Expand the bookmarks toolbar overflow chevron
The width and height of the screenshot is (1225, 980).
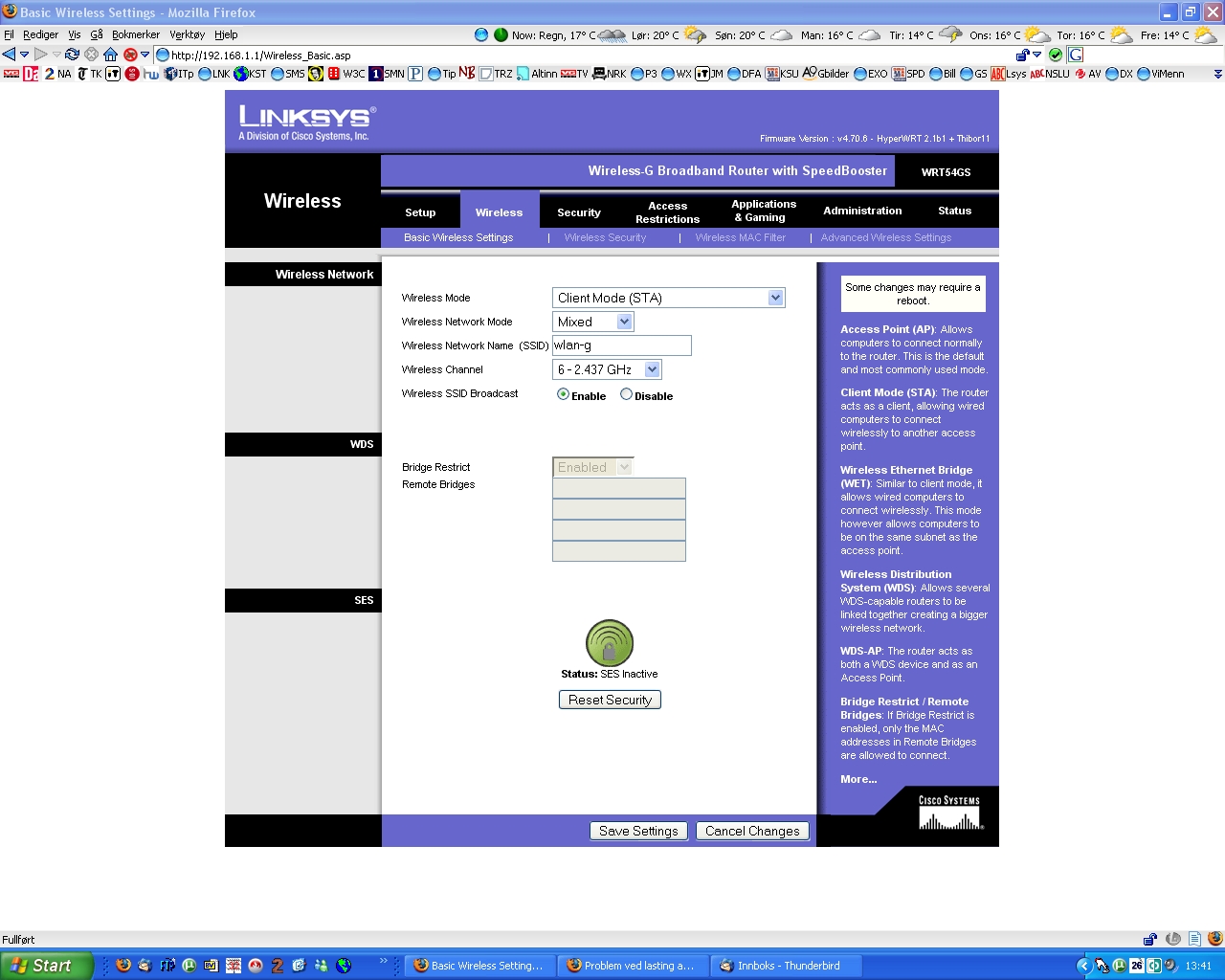tap(1217, 74)
